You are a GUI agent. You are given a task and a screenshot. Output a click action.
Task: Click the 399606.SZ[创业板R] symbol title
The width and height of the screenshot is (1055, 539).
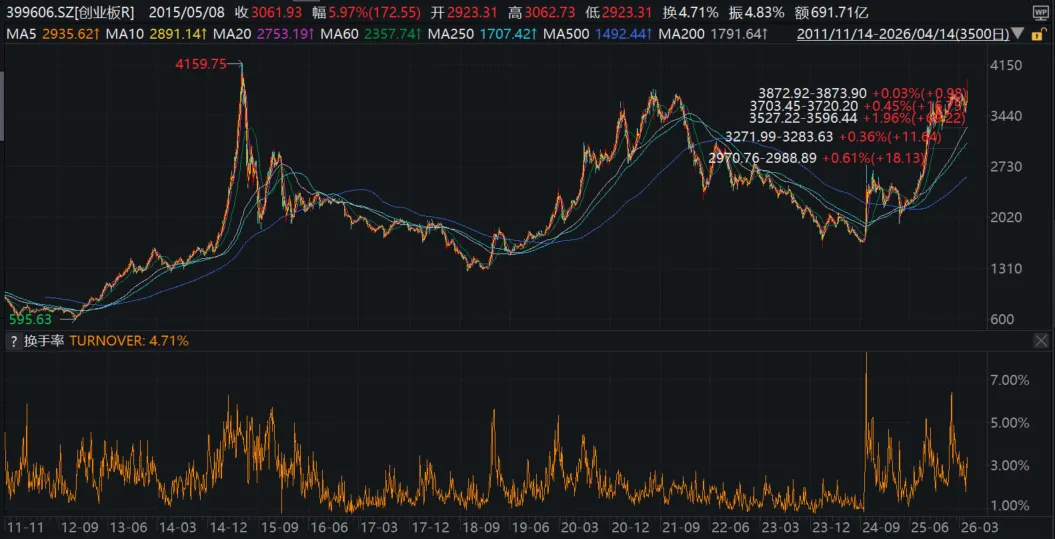(70, 12)
